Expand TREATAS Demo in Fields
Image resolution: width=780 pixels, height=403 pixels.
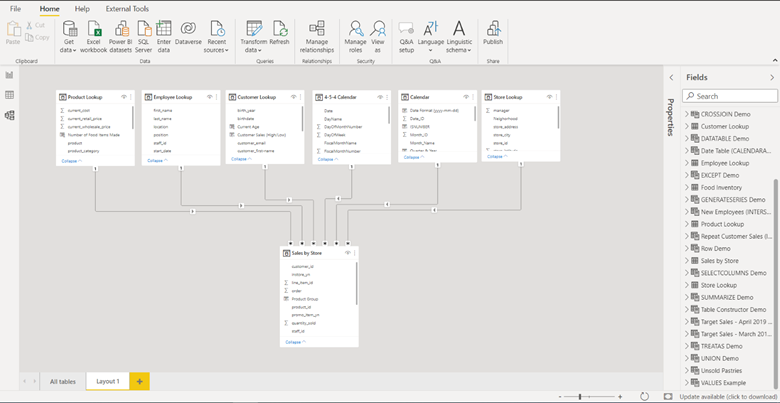coord(687,346)
